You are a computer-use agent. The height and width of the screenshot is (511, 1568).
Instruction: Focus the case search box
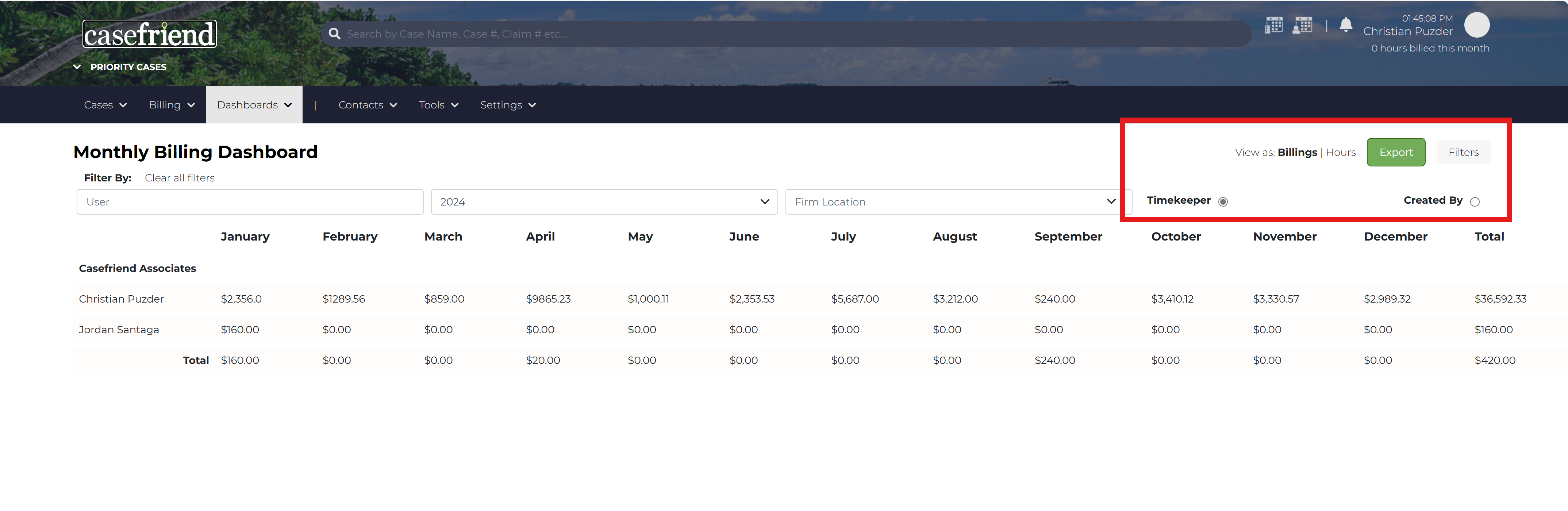[786, 34]
